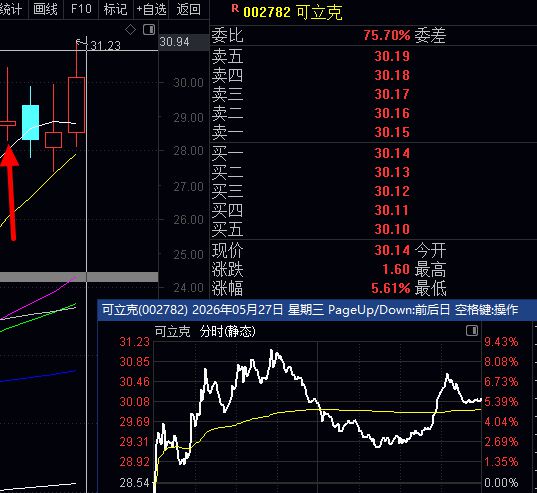Toggle panel icon beside the diamond icon
The height and width of the screenshot is (493, 537).
pos(149,30)
